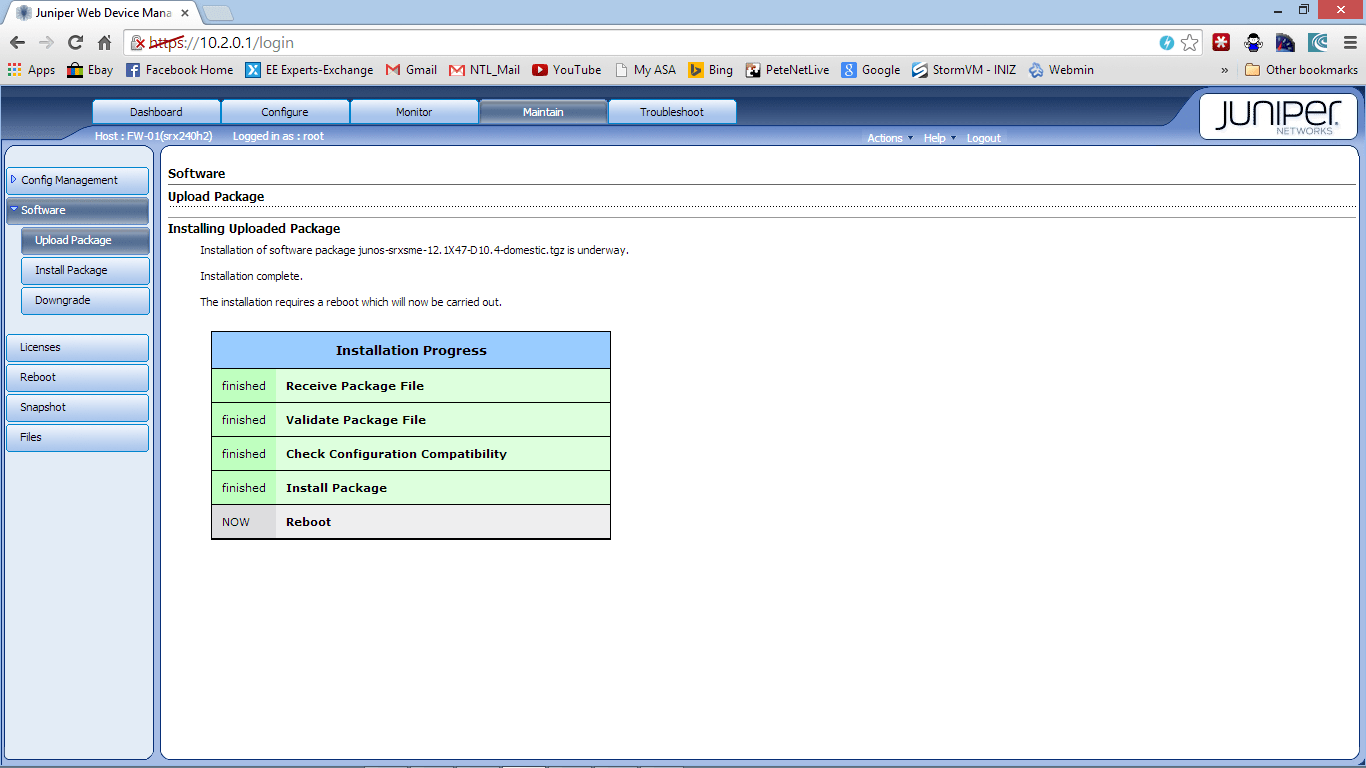The image size is (1366, 768).
Task: Open the Facebook Home bookmark
Action: coord(180,70)
